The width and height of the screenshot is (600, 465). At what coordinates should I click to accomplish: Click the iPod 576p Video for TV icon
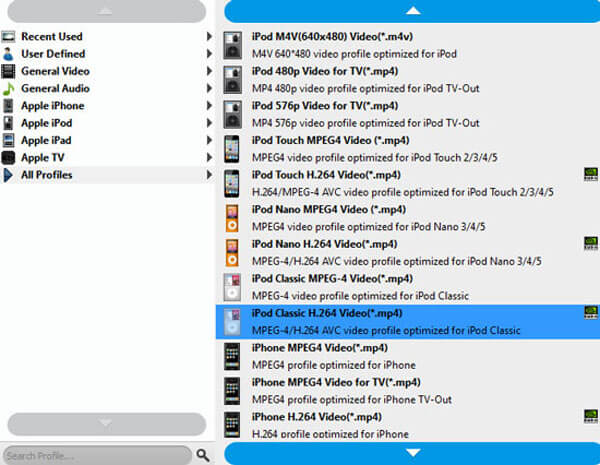click(233, 114)
